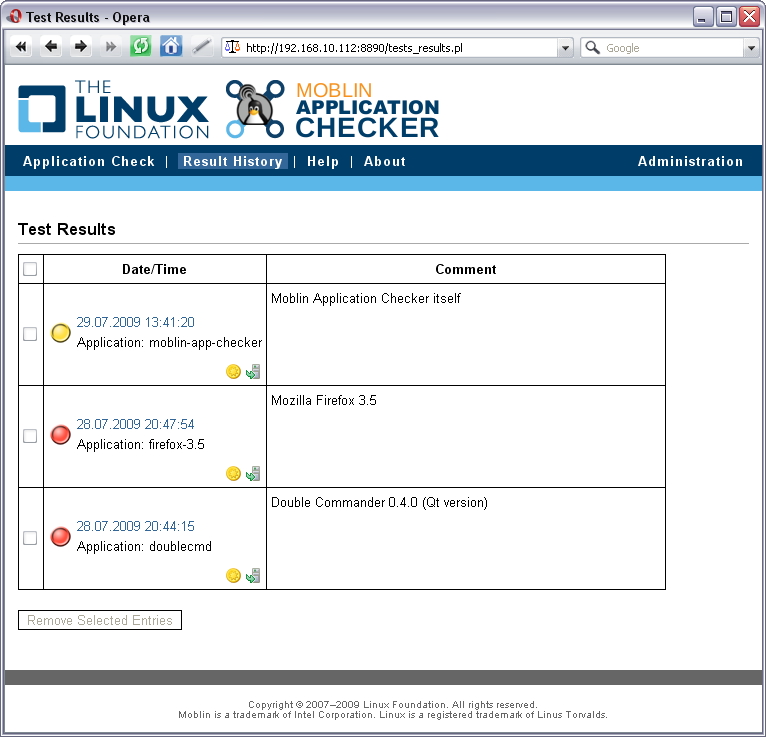Viewport: 766px width, 737px height.
Task: Maximize the Opera window
Action: point(726,17)
